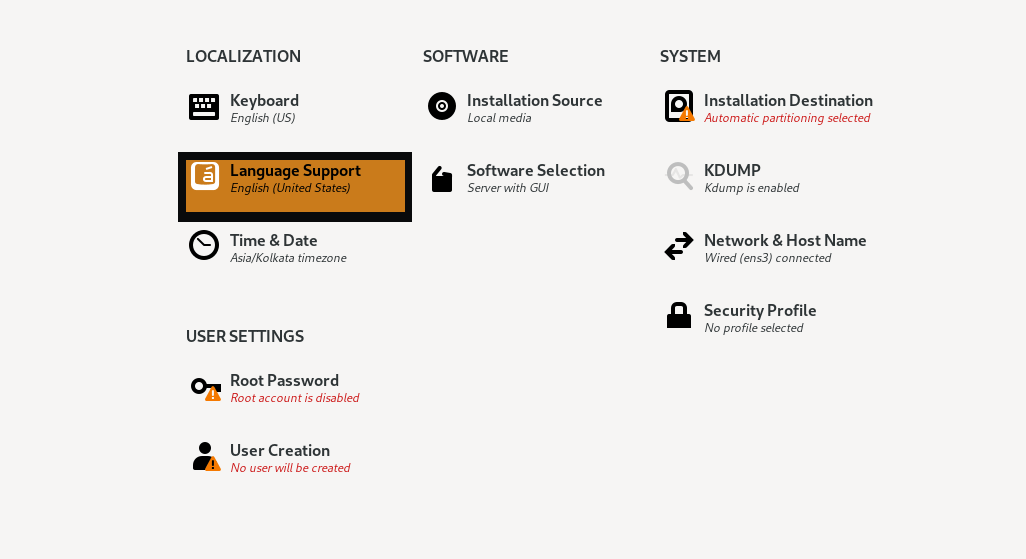The height and width of the screenshot is (559, 1026).
Task: Click the KDUMP magnifier icon
Action: click(679, 176)
